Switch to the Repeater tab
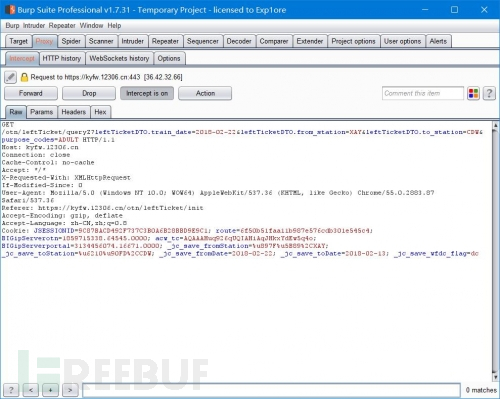The image size is (500, 399). (x=165, y=41)
